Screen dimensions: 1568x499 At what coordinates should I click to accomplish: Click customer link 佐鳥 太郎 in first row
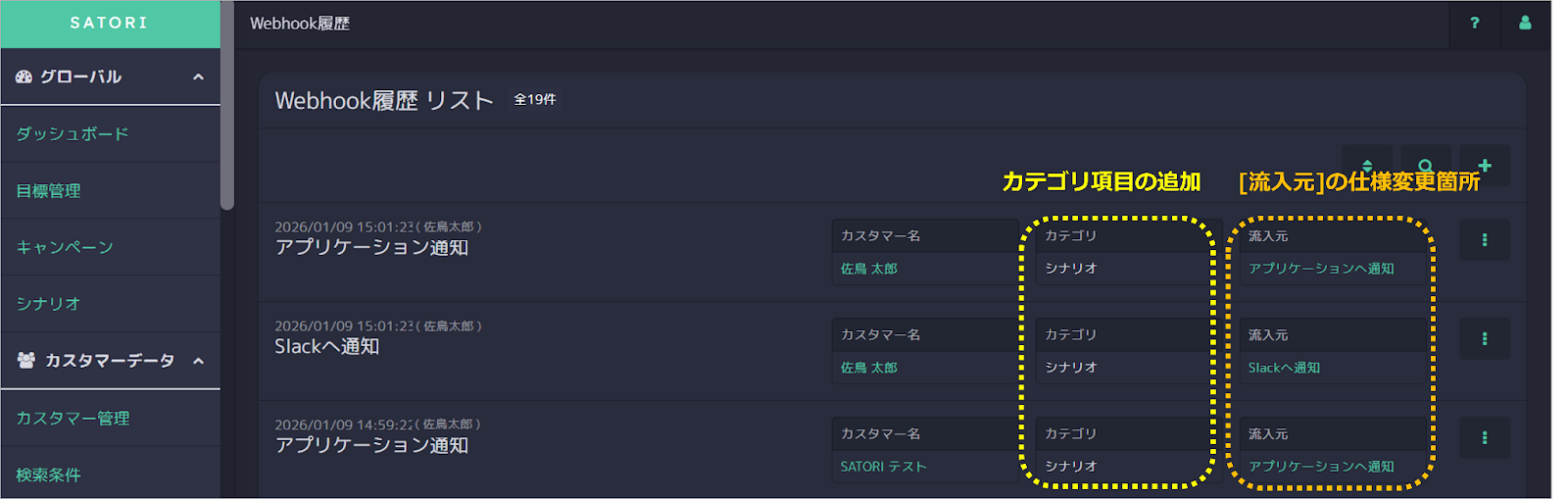pos(869,269)
